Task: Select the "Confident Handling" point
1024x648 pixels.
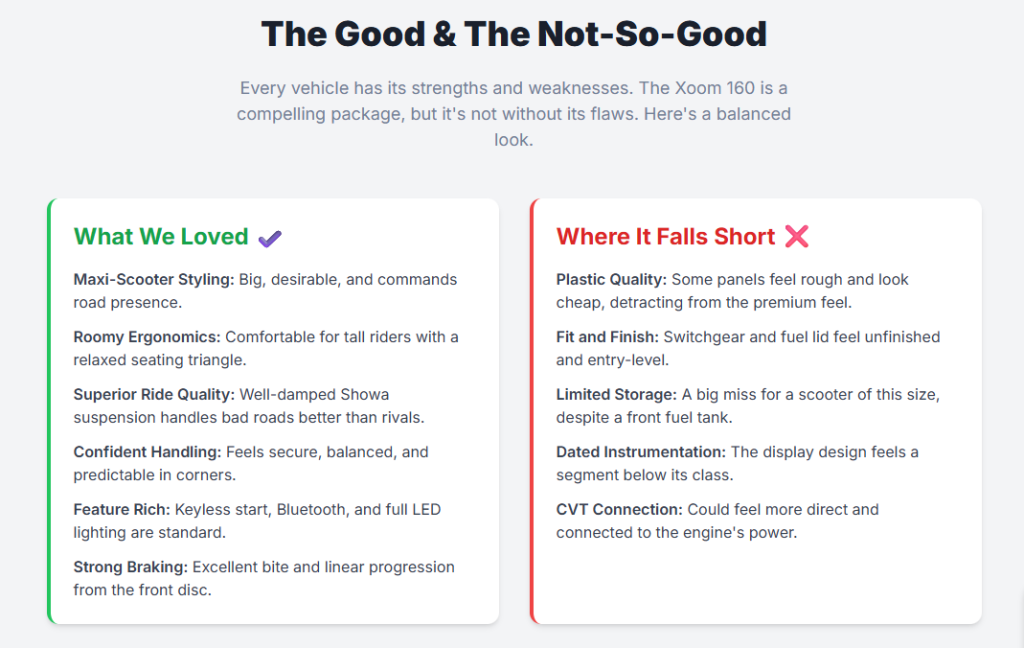Action: [x=147, y=452]
